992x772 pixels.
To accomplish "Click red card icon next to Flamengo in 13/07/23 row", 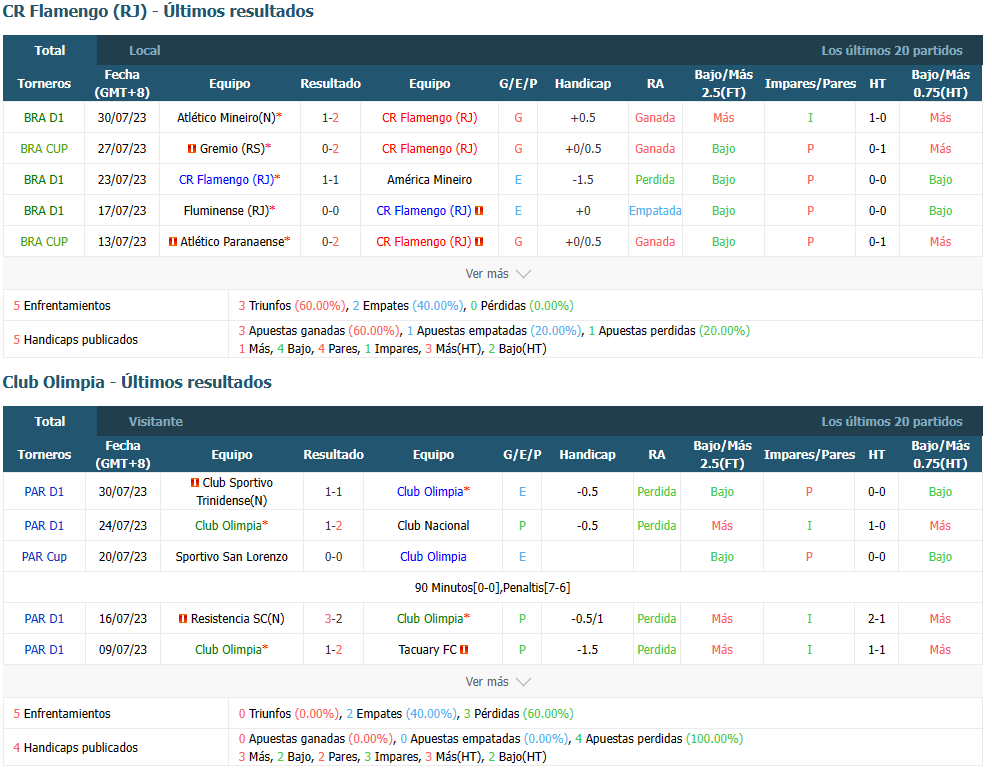I will click(479, 242).
